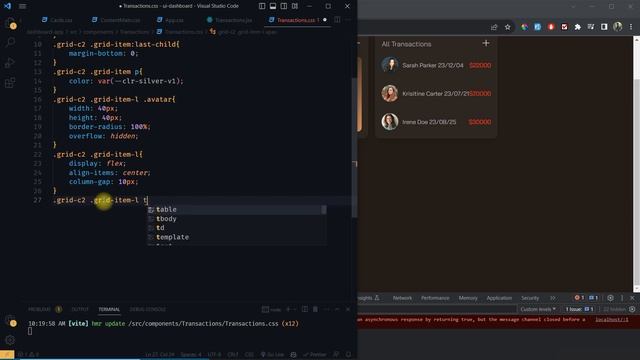This screenshot has height=360, width=640.
Task: Click Go Live server button
Action: [x=272, y=355]
